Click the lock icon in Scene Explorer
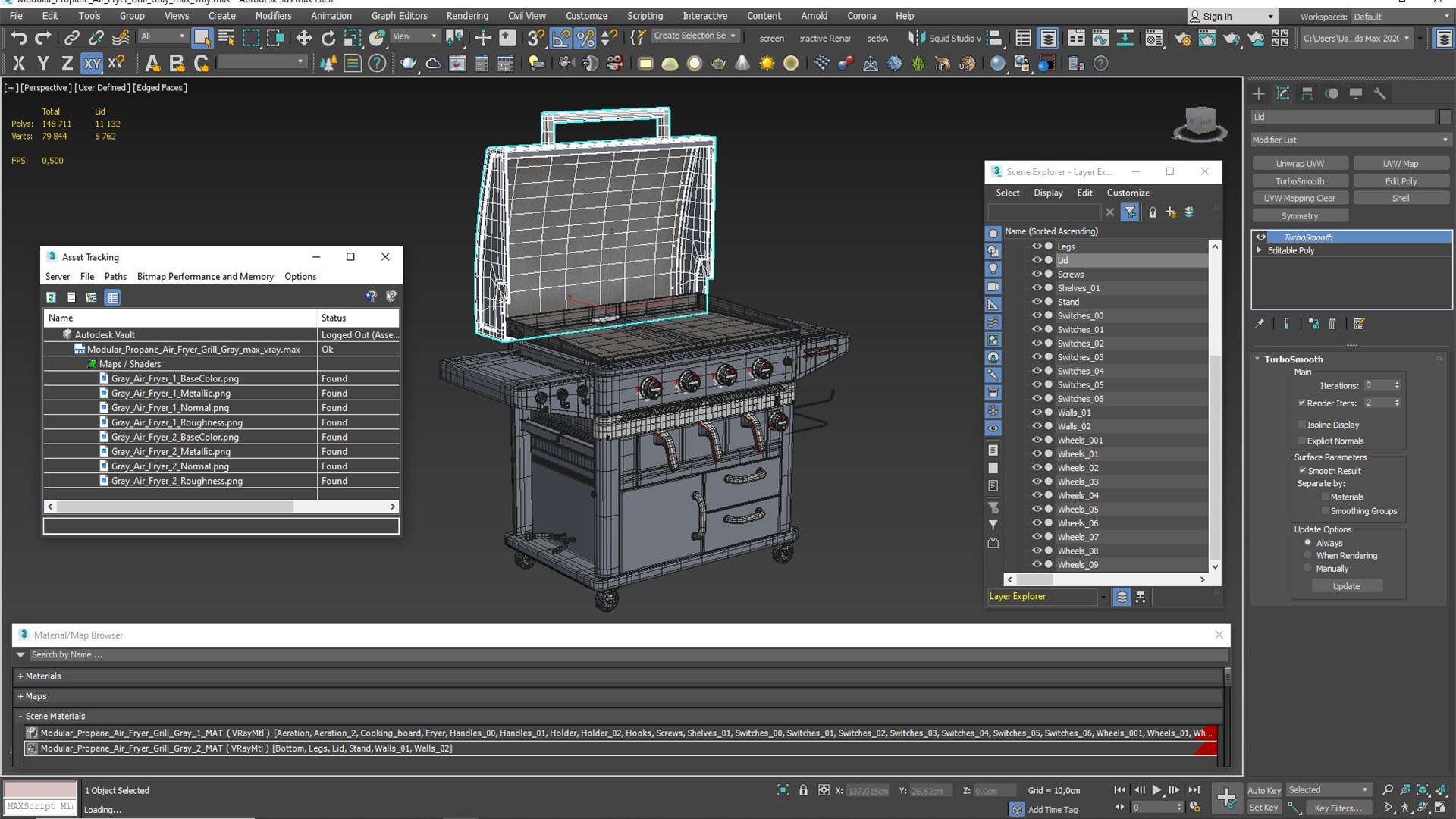This screenshot has height=819, width=1456. click(1153, 212)
